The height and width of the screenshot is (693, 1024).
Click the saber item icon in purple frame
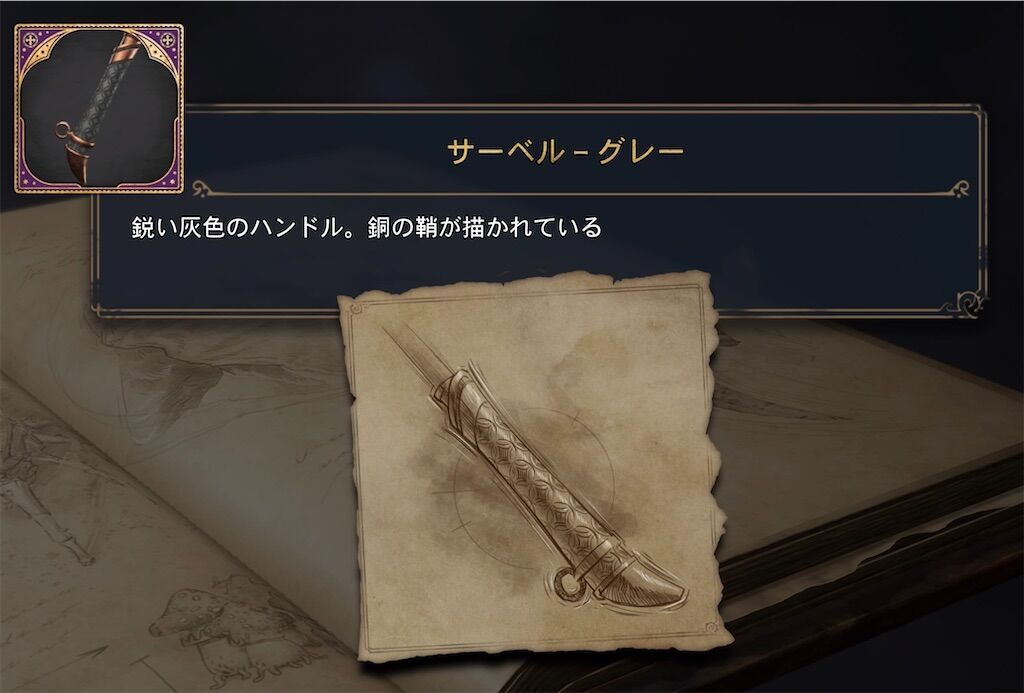pyautogui.click(x=99, y=108)
